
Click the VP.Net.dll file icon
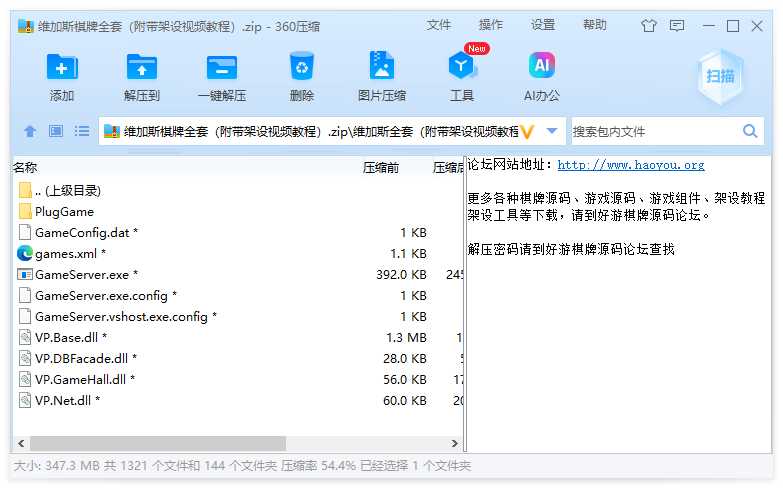pyautogui.click(x=25, y=400)
